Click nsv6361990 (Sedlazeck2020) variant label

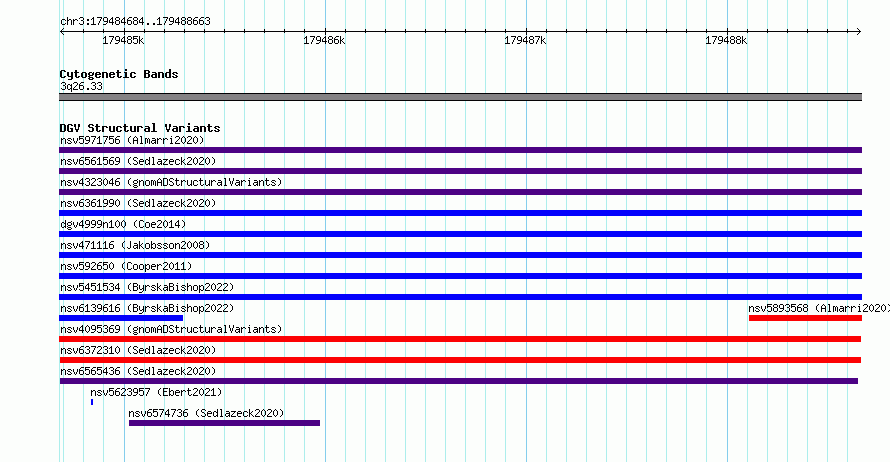[x=138, y=203]
